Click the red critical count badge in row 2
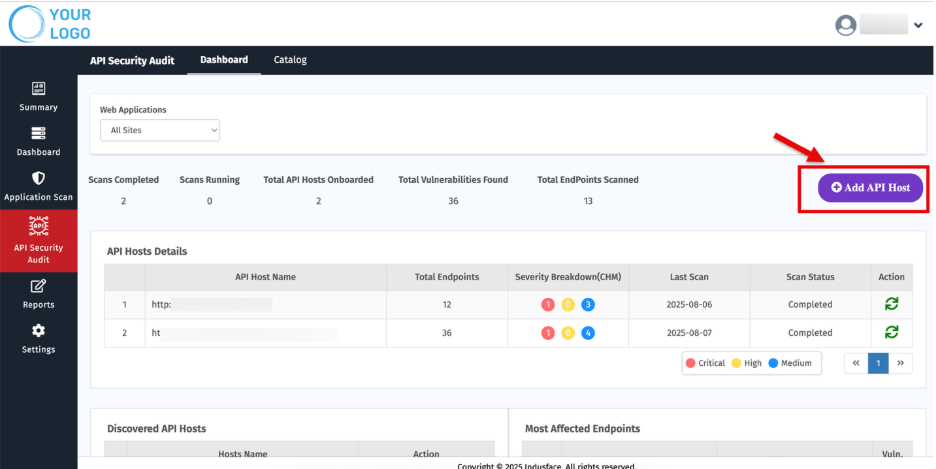The height and width of the screenshot is (469, 936). 548,333
